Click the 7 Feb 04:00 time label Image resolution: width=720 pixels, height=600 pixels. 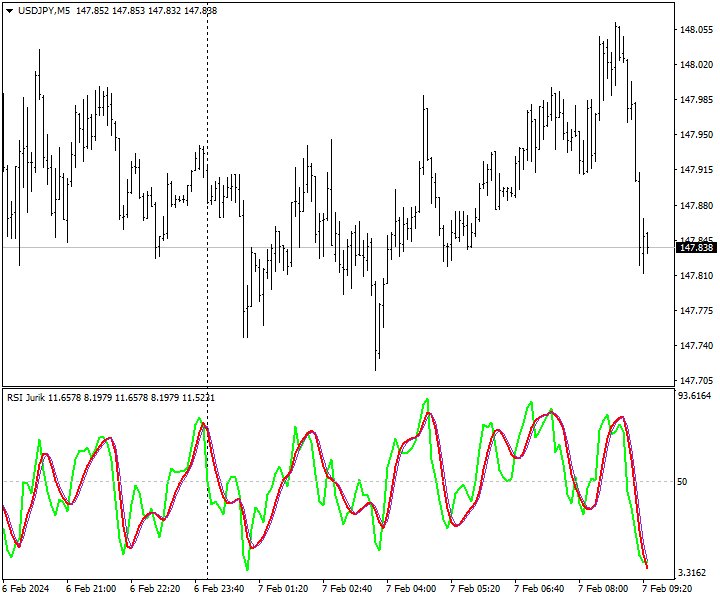tap(411, 589)
